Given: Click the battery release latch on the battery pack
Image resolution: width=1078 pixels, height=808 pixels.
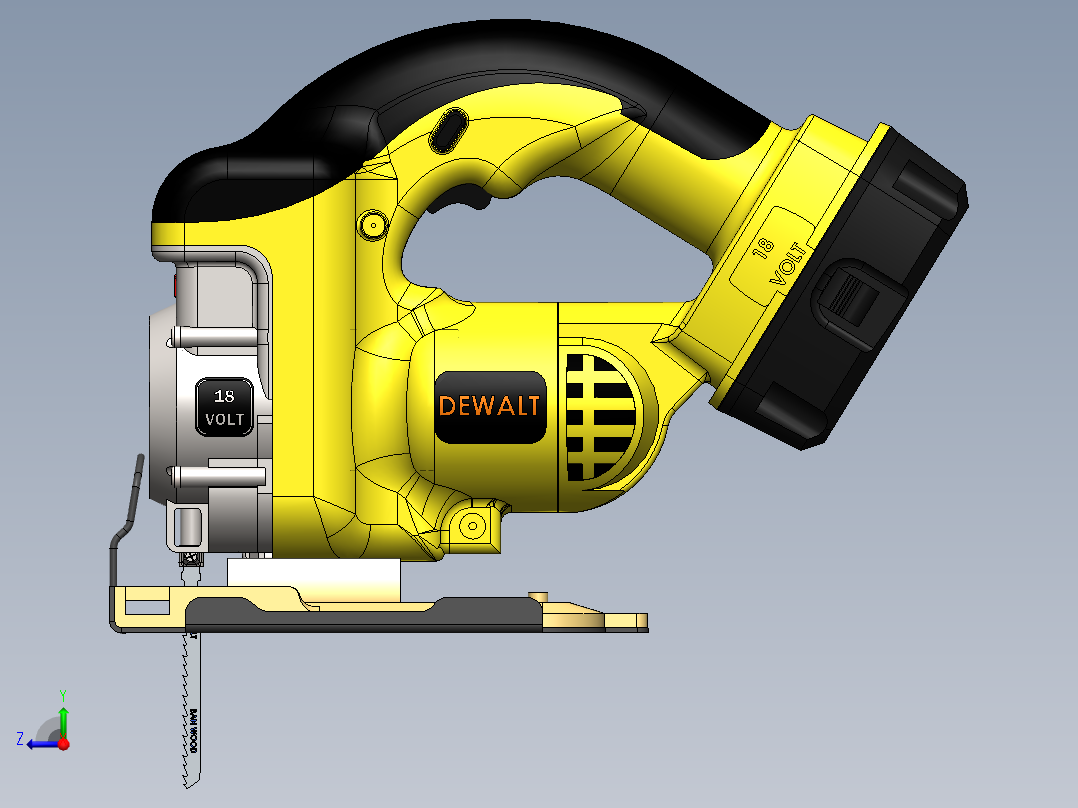Looking at the screenshot, I should (x=852, y=296).
